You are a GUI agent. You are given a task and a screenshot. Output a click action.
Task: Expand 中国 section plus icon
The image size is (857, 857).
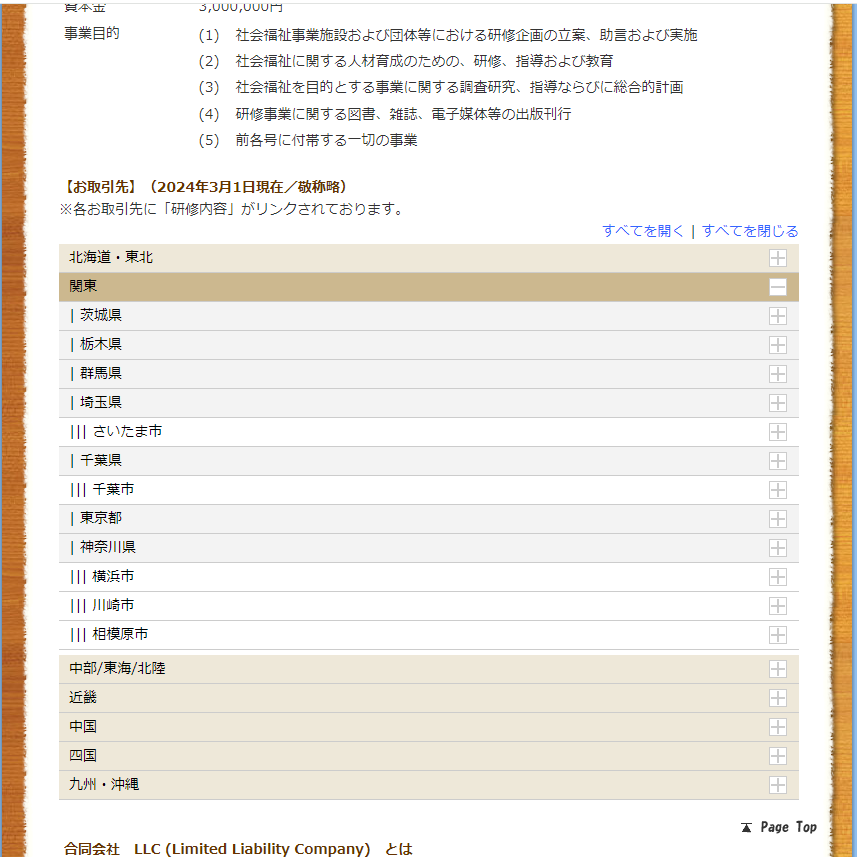coord(777,727)
